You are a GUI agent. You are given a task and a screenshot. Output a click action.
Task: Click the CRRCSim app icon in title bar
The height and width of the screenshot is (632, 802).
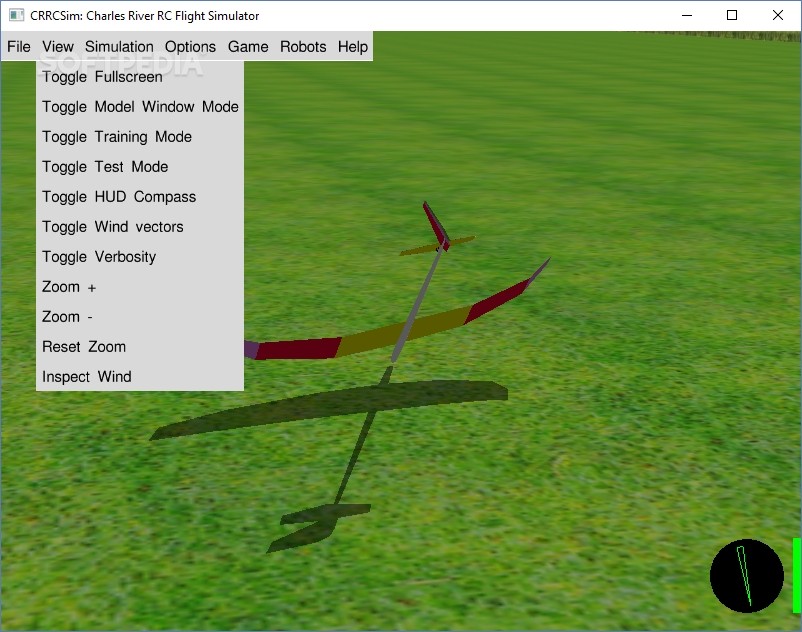[16, 15]
